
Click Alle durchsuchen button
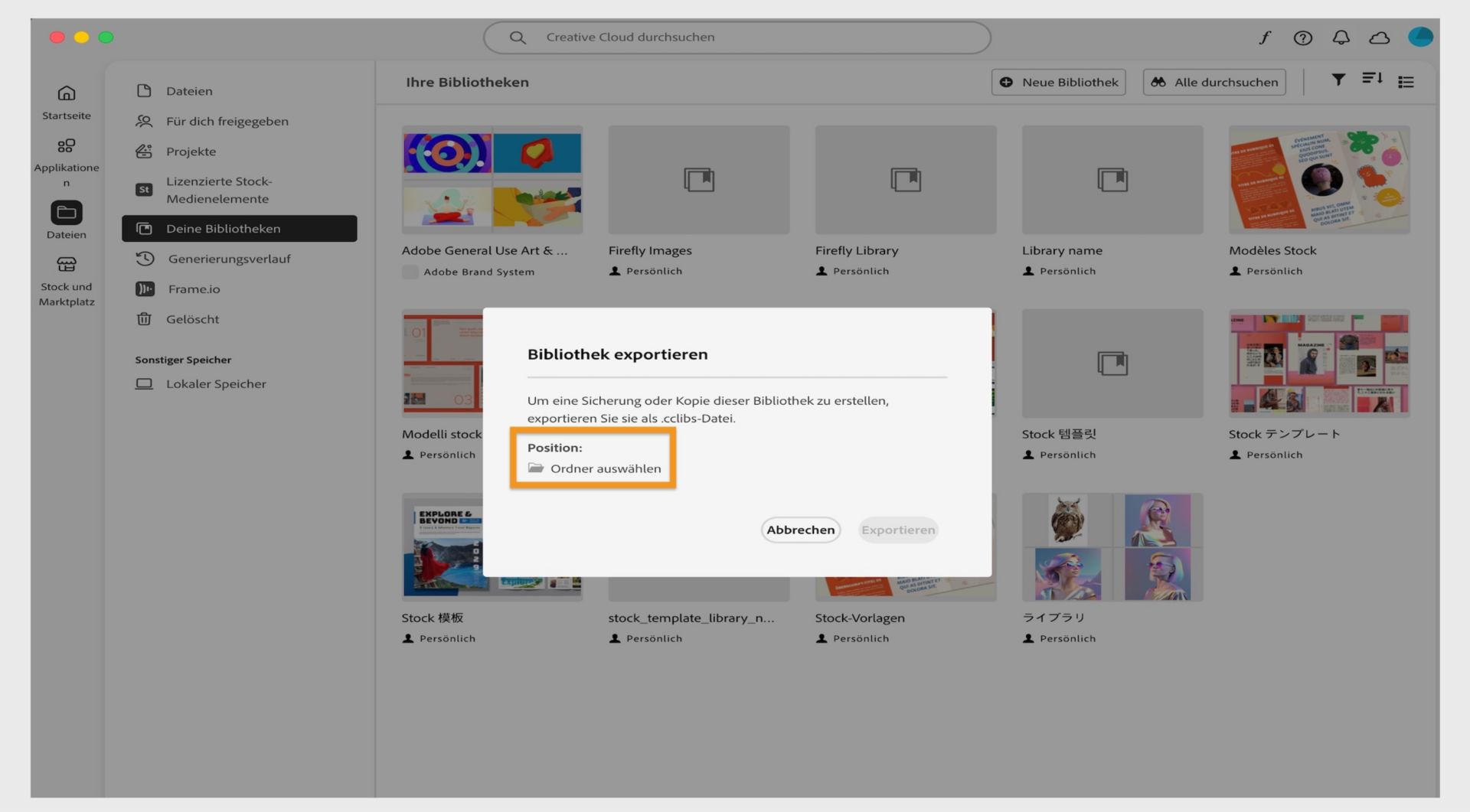1214,82
